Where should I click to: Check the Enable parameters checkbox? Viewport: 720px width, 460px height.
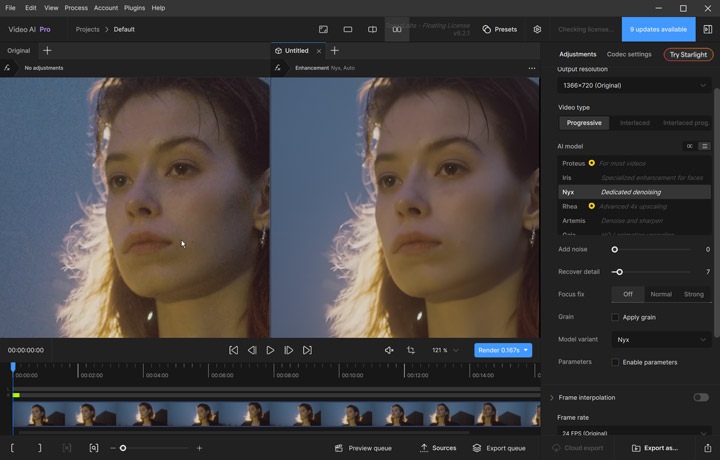coord(615,362)
